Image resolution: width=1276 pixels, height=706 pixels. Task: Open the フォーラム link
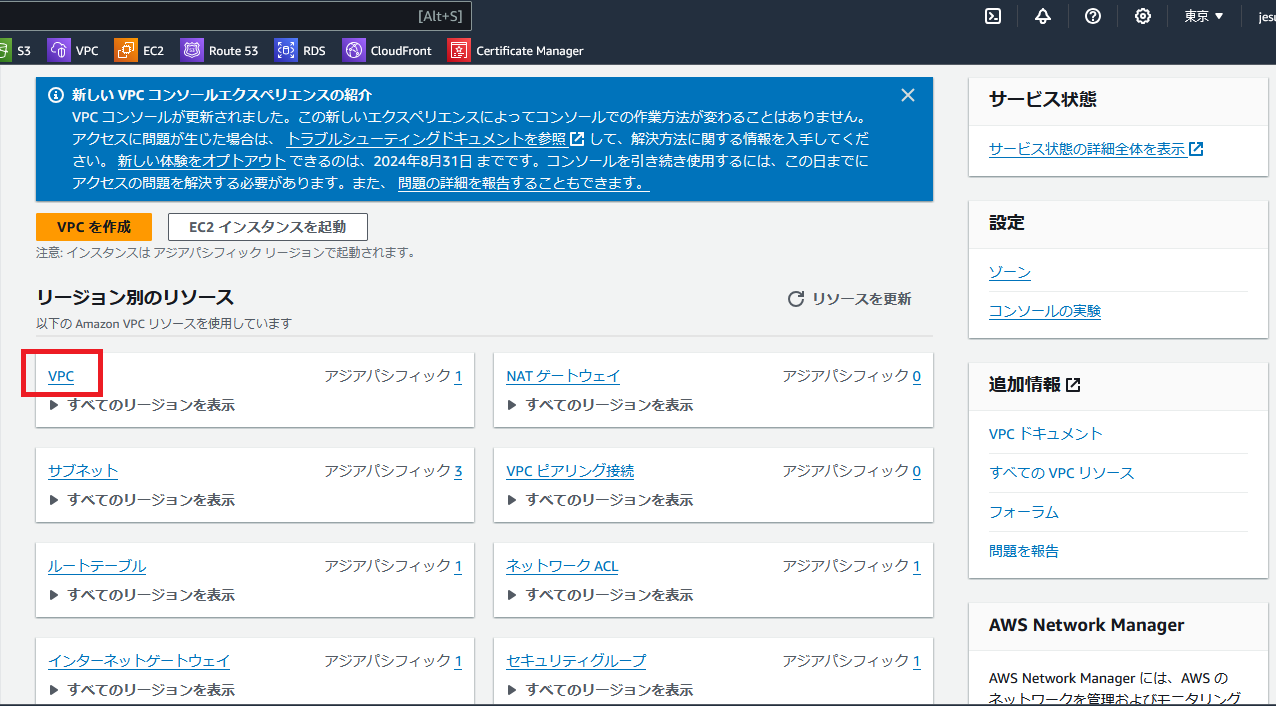(1024, 512)
